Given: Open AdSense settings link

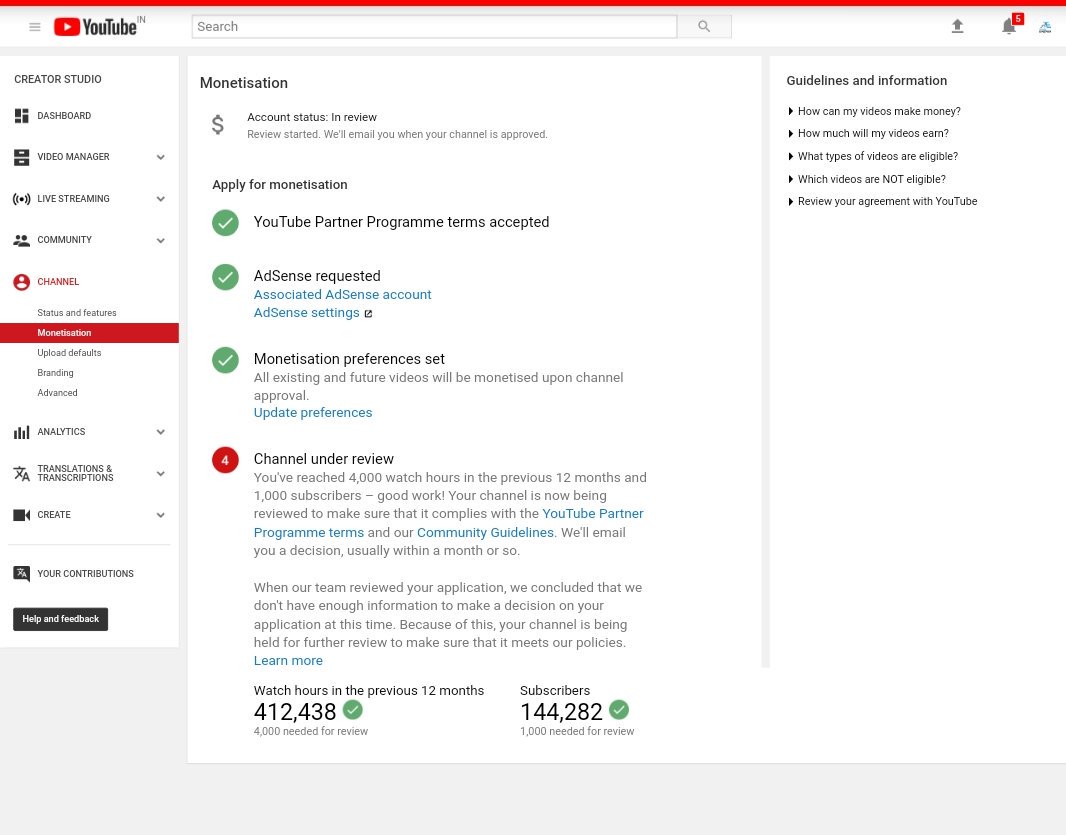Looking at the screenshot, I should coord(307,313).
